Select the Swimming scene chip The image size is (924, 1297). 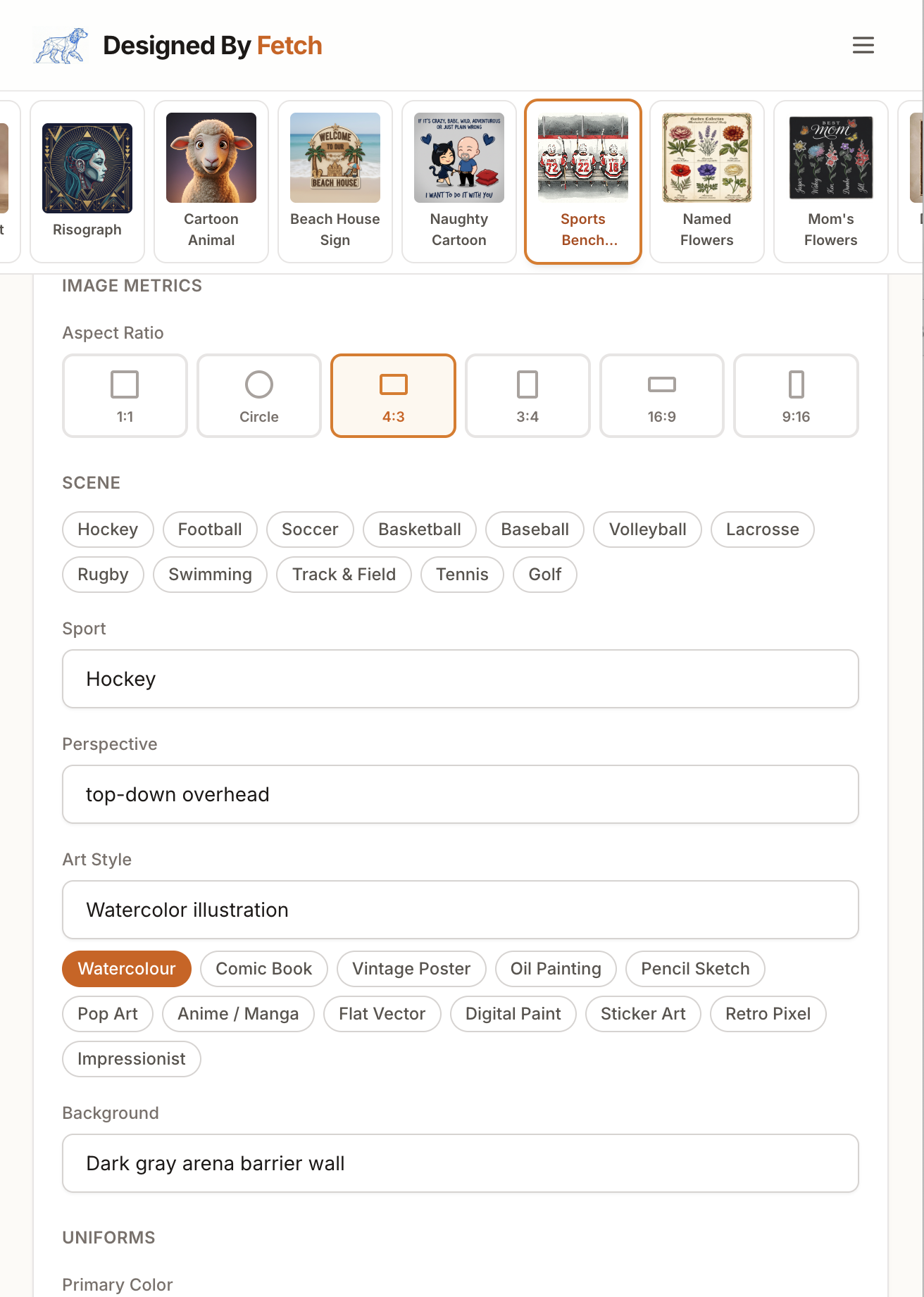pyautogui.click(x=210, y=575)
